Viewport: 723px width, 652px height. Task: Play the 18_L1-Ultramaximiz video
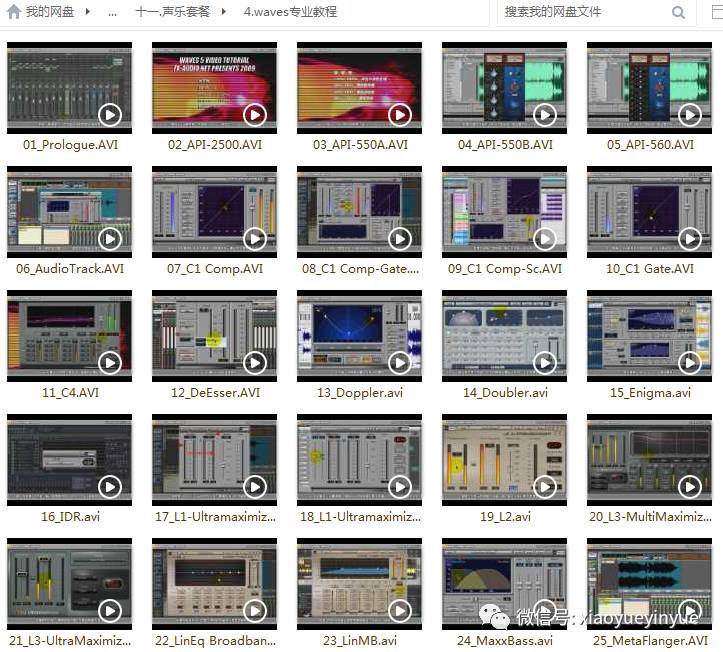(x=400, y=487)
